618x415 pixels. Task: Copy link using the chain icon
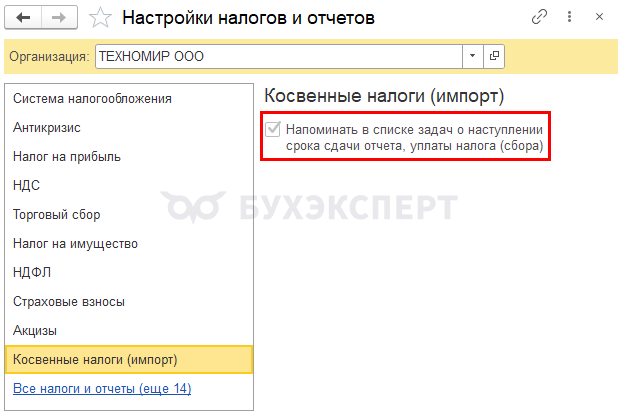pos(539,17)
